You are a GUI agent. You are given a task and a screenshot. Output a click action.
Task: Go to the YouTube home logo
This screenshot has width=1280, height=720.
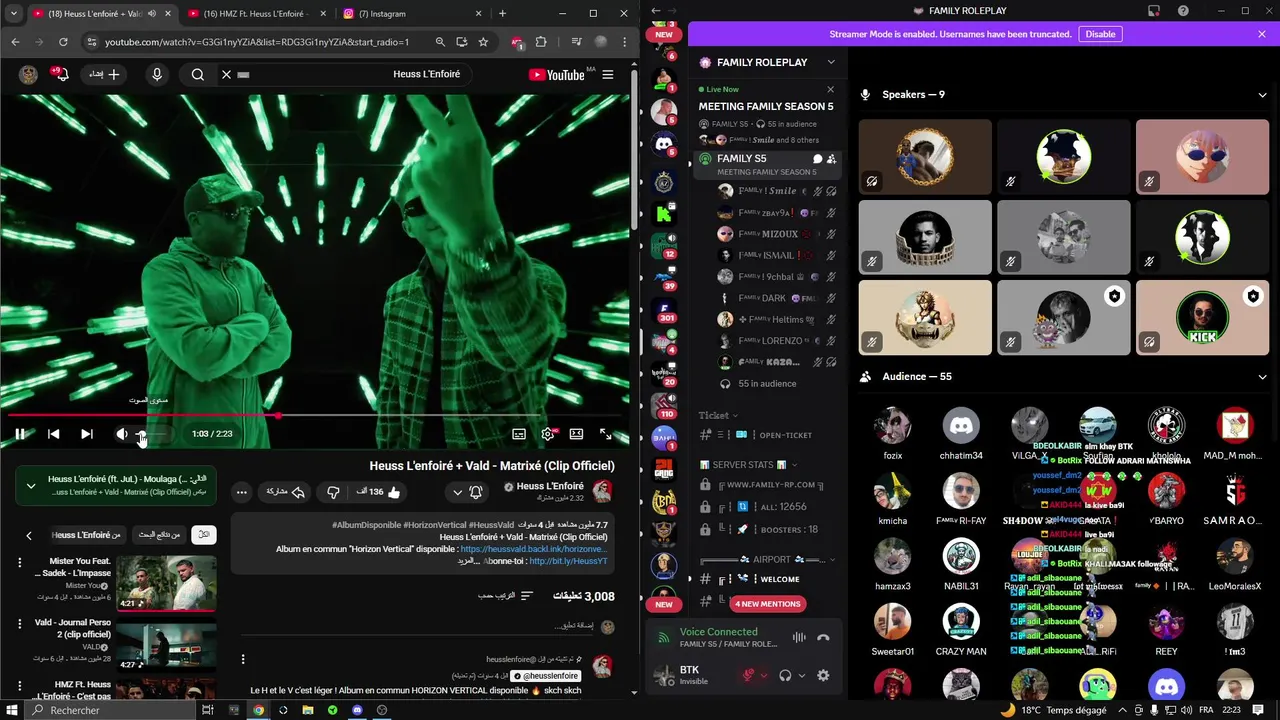click(x=556, y=74)
